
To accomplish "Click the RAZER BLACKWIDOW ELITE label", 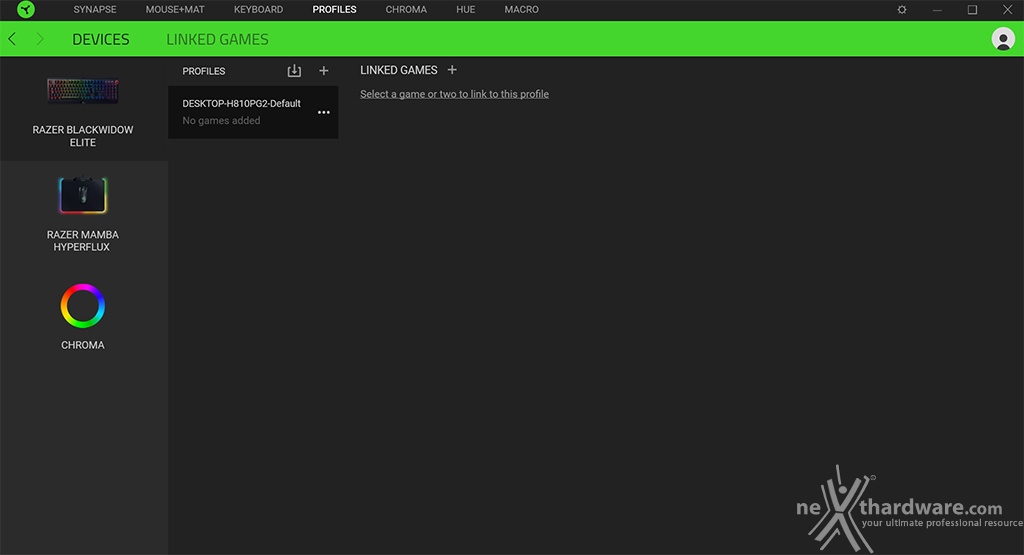I will tap(83, 136).
